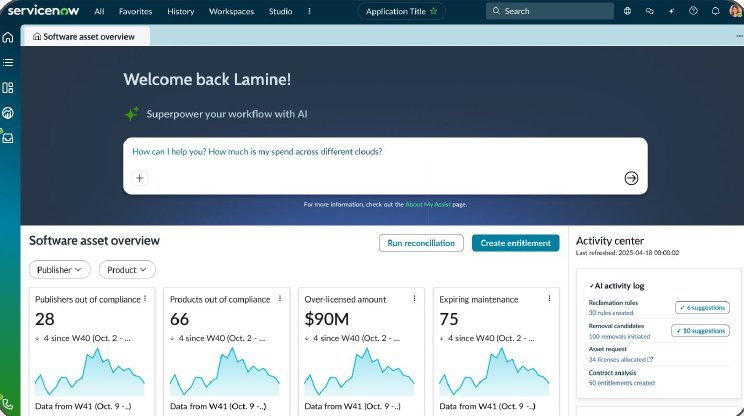Click the Publishers out of compliance trend chart

tap(90, 372)
